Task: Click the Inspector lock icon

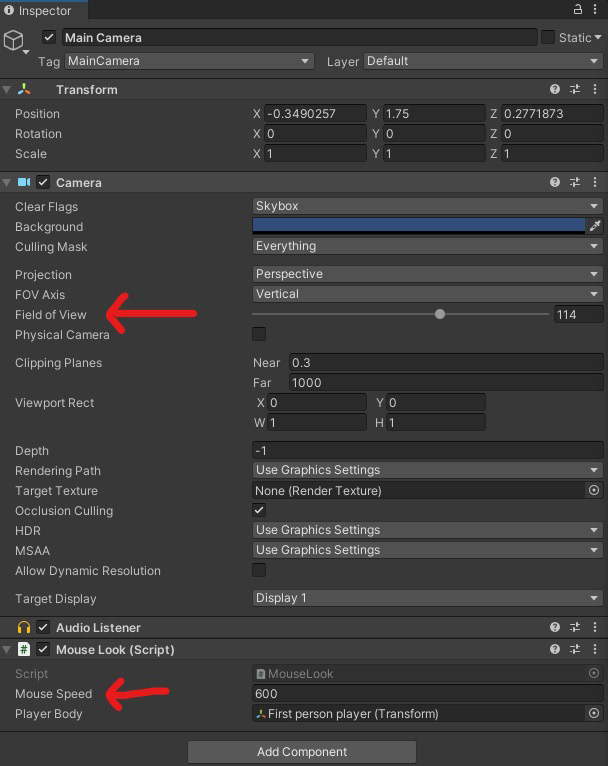Action: [578, 9]
